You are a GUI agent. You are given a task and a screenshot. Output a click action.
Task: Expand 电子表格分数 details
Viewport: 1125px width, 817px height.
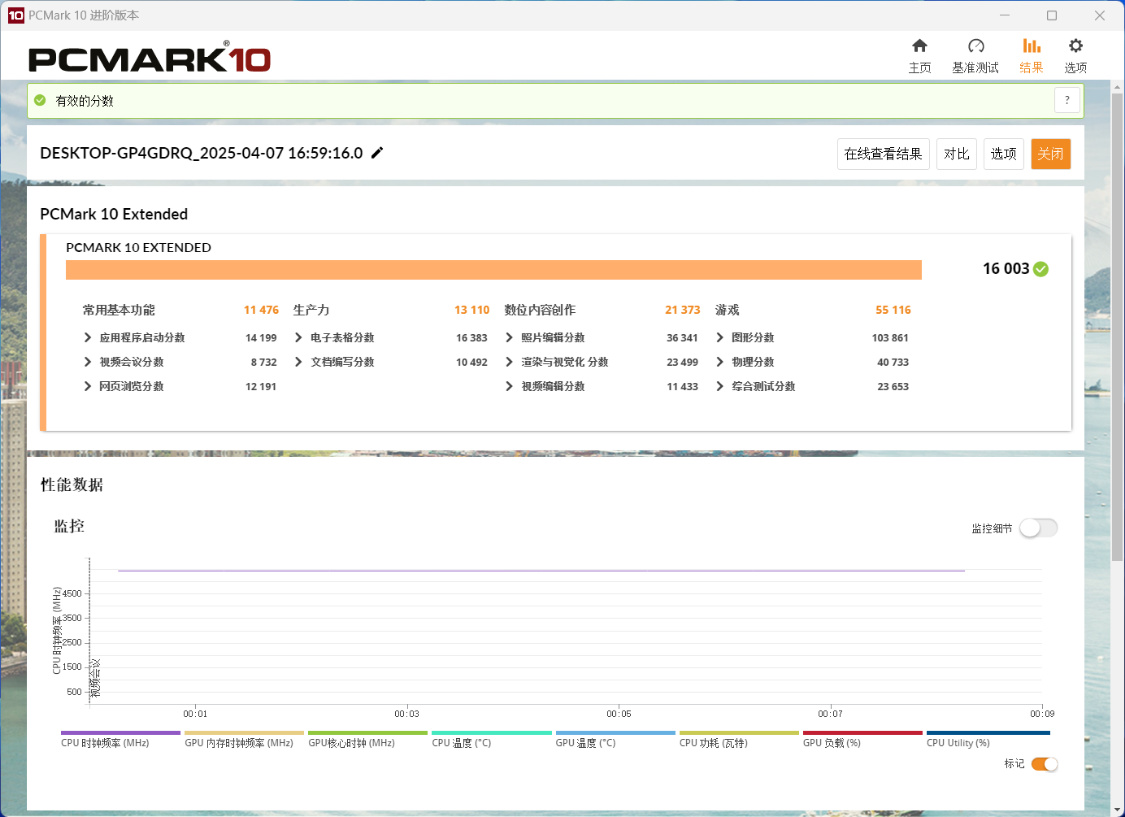point(298,337)
